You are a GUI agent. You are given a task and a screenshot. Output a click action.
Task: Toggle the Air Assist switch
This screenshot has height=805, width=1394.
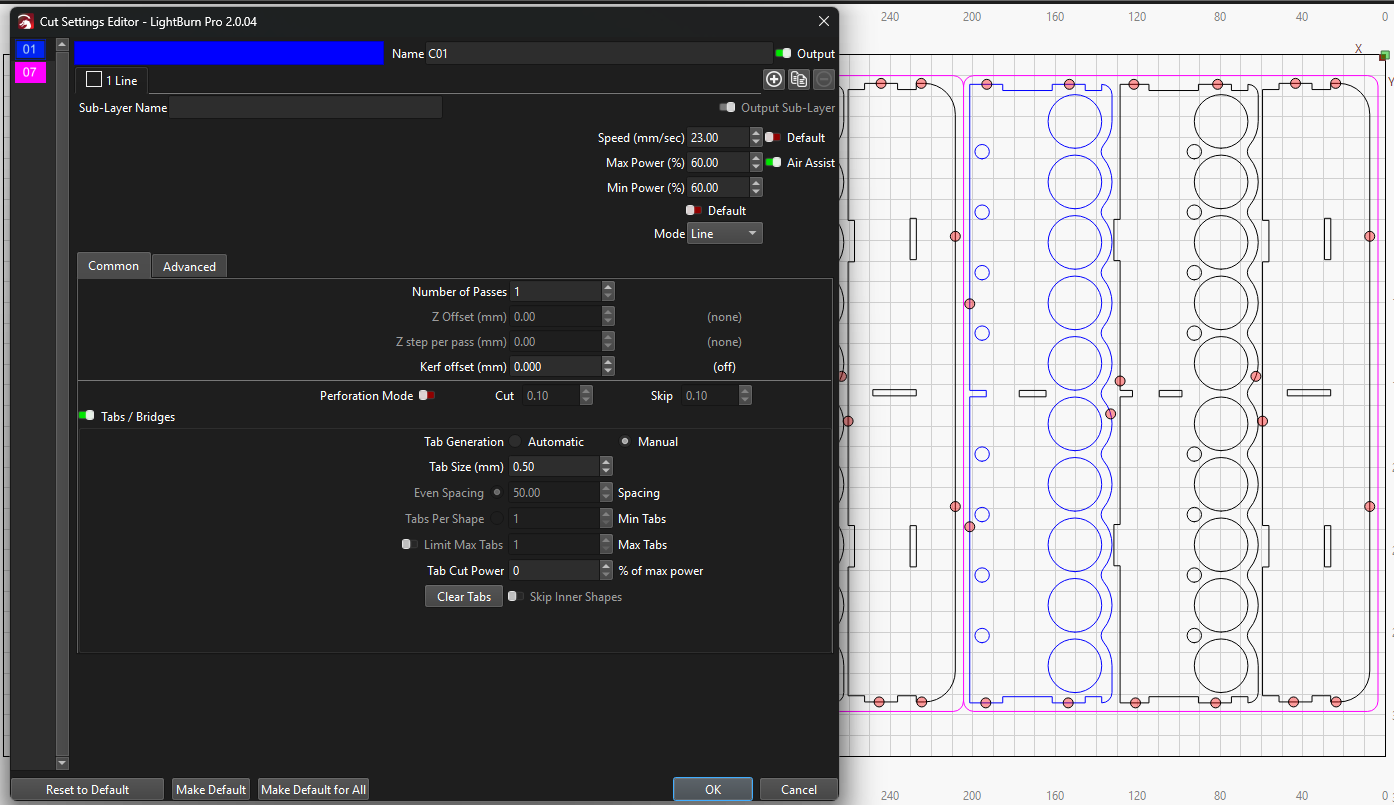(773, 162)
